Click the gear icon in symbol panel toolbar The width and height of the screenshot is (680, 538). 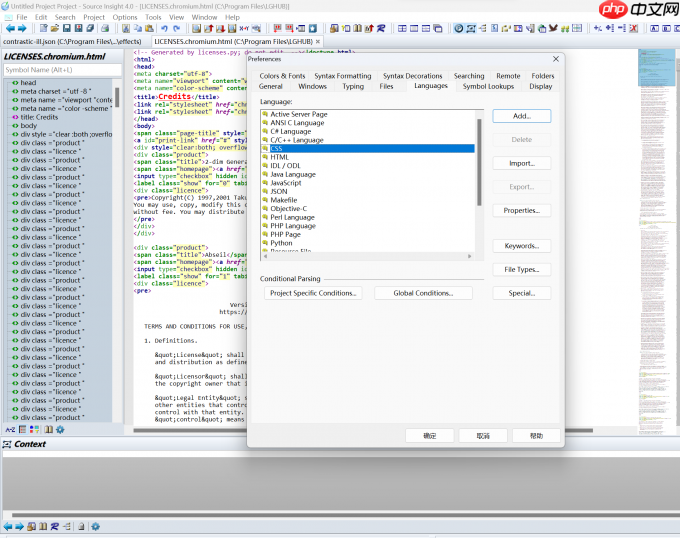pyautogui.click(x=59, y=429)
